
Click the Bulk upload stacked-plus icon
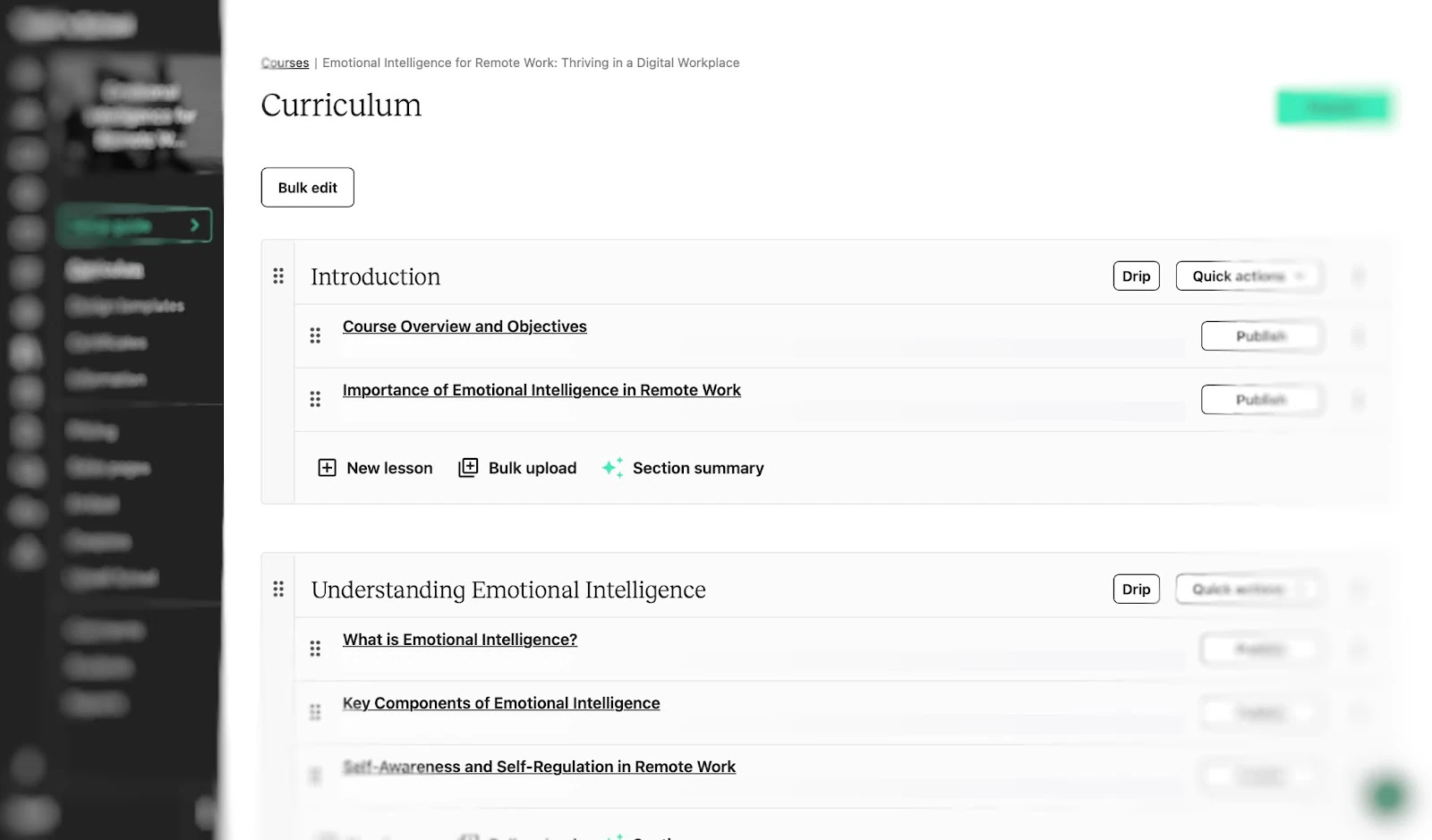coord(468,468)
